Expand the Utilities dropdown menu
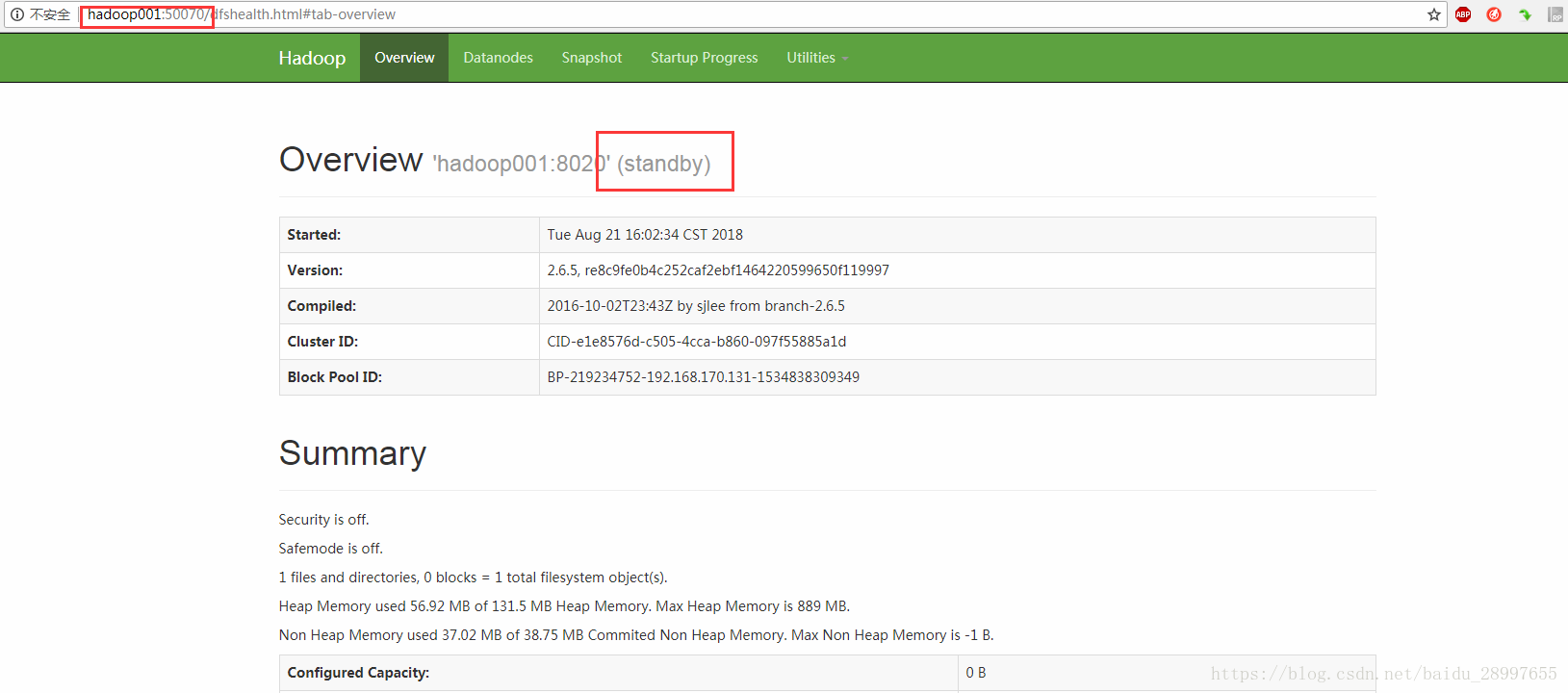Viewport: 1568px width, 693px height. [x=817, y=58]
